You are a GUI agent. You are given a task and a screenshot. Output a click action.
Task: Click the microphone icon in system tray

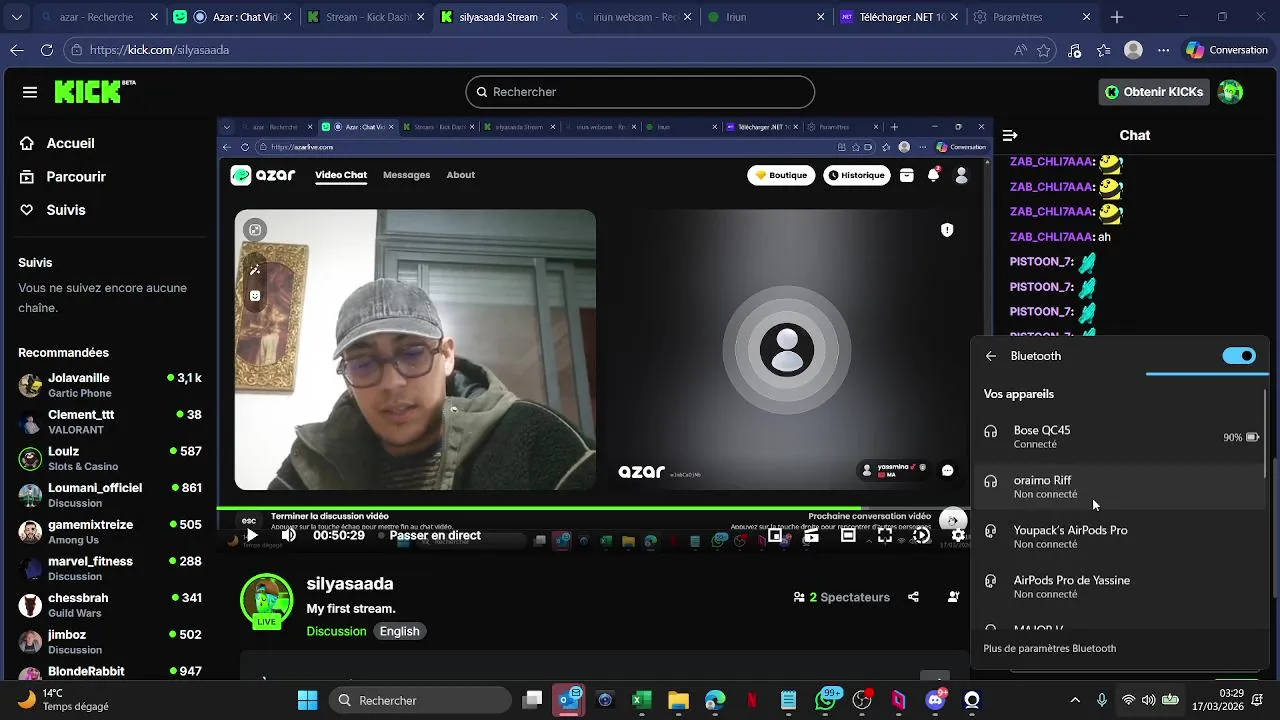(x=1102, y=700)
